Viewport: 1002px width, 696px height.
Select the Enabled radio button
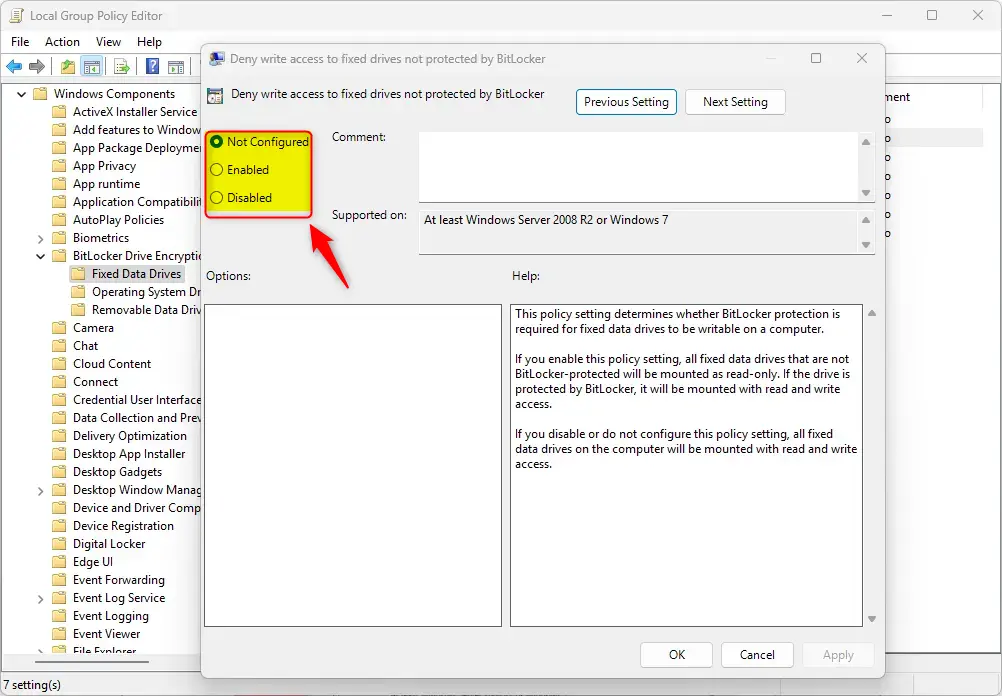click(217, 169)
